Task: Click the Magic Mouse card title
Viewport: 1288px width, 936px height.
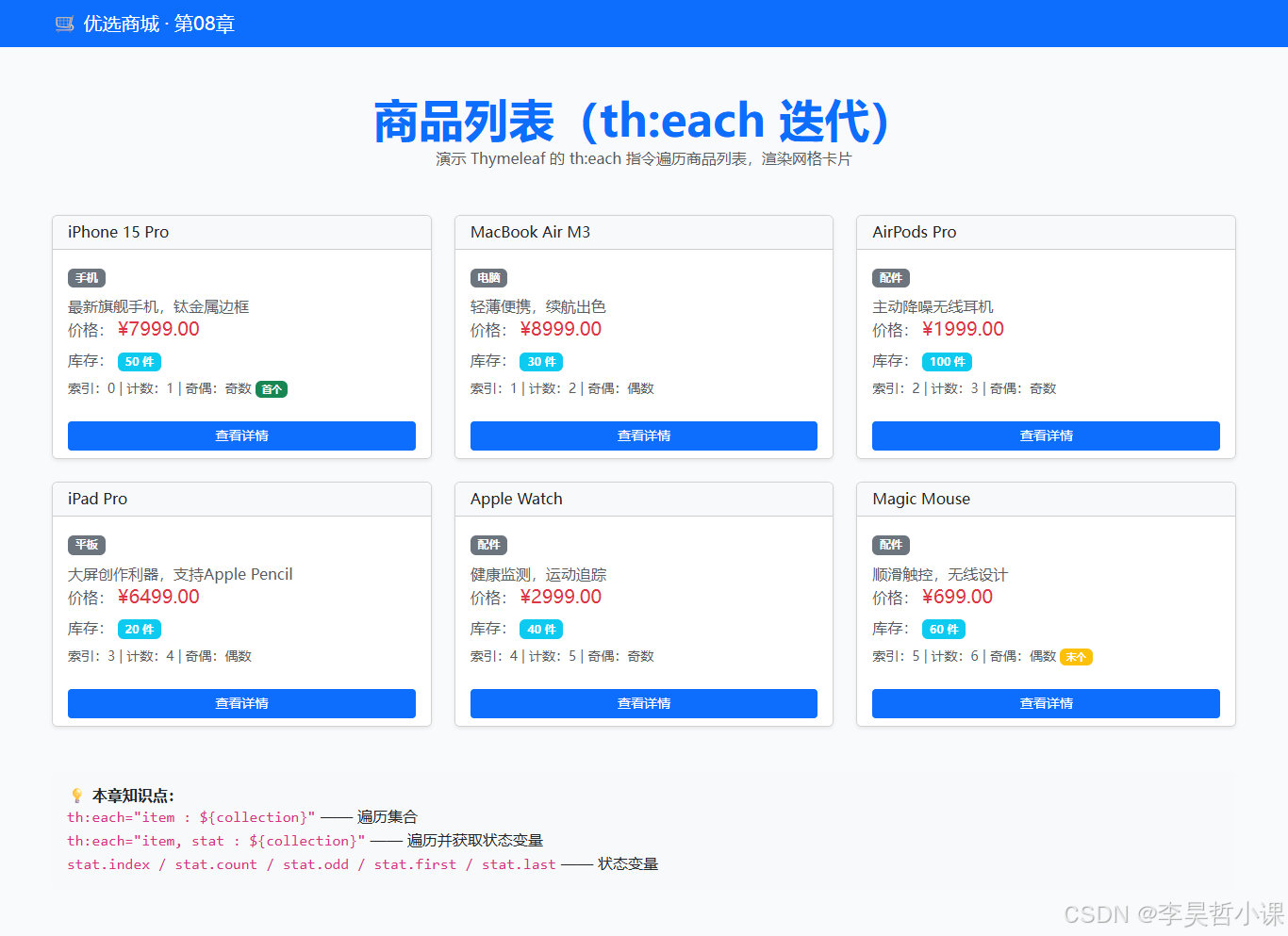Action: tap(921, 500)
